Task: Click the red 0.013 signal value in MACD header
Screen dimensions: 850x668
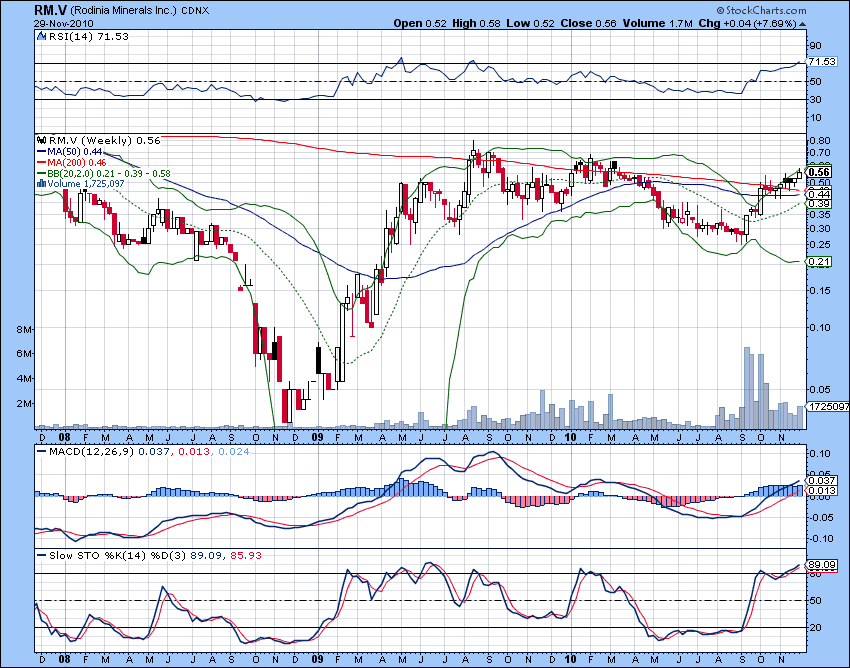Action: point(194,451)
